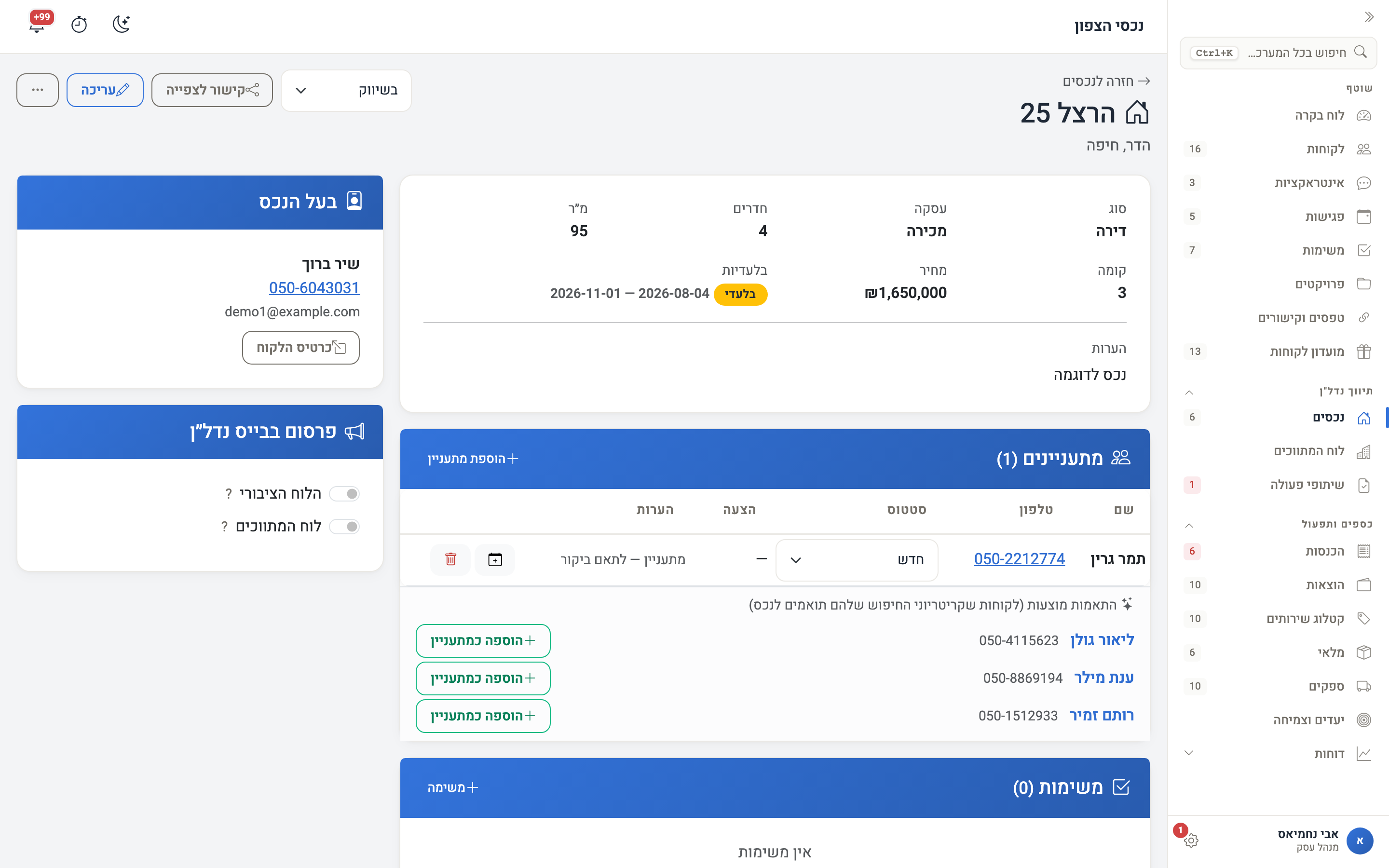Collapse the sidebar with double-chevron icon
The image size is (1389, 868).
click(1369, 17)
